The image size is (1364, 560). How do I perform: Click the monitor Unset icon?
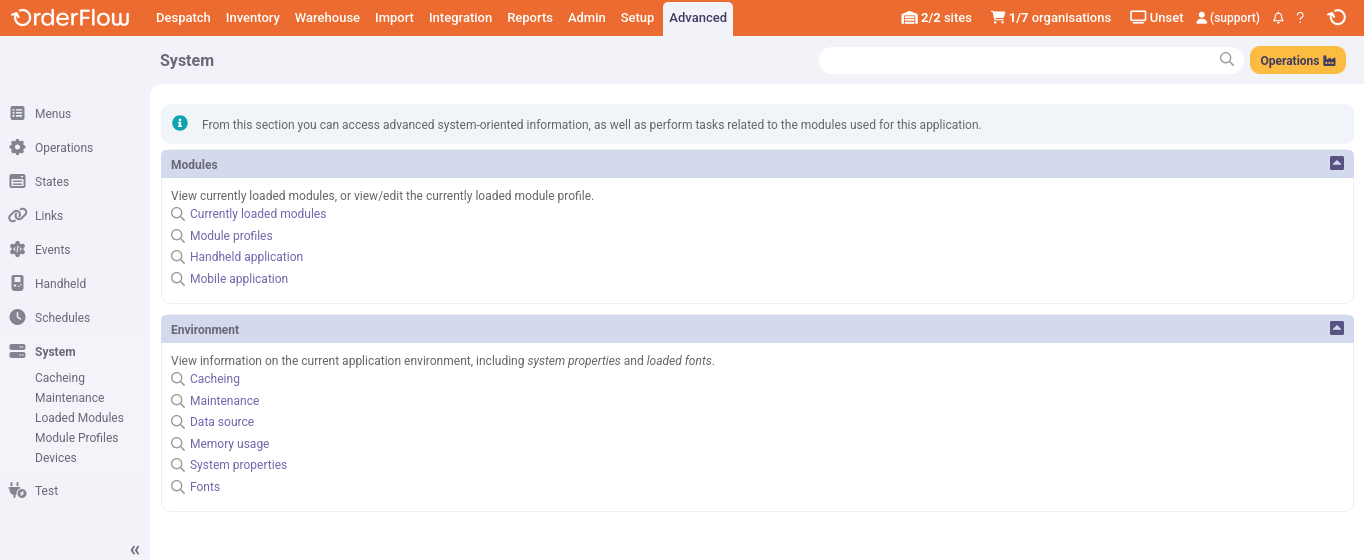click(x=1138, y=18)
